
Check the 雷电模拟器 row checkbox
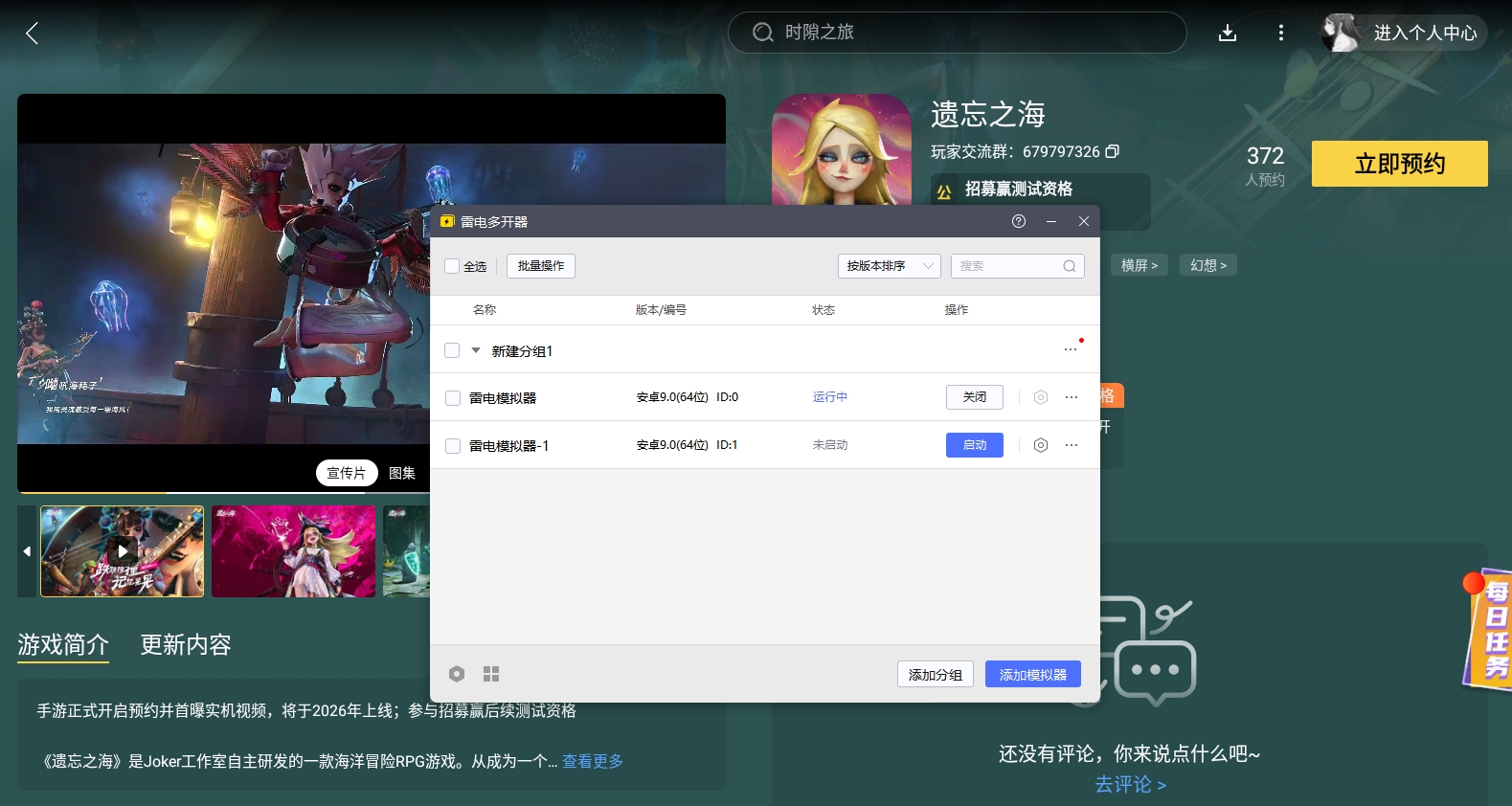click(x=453, y=398)
